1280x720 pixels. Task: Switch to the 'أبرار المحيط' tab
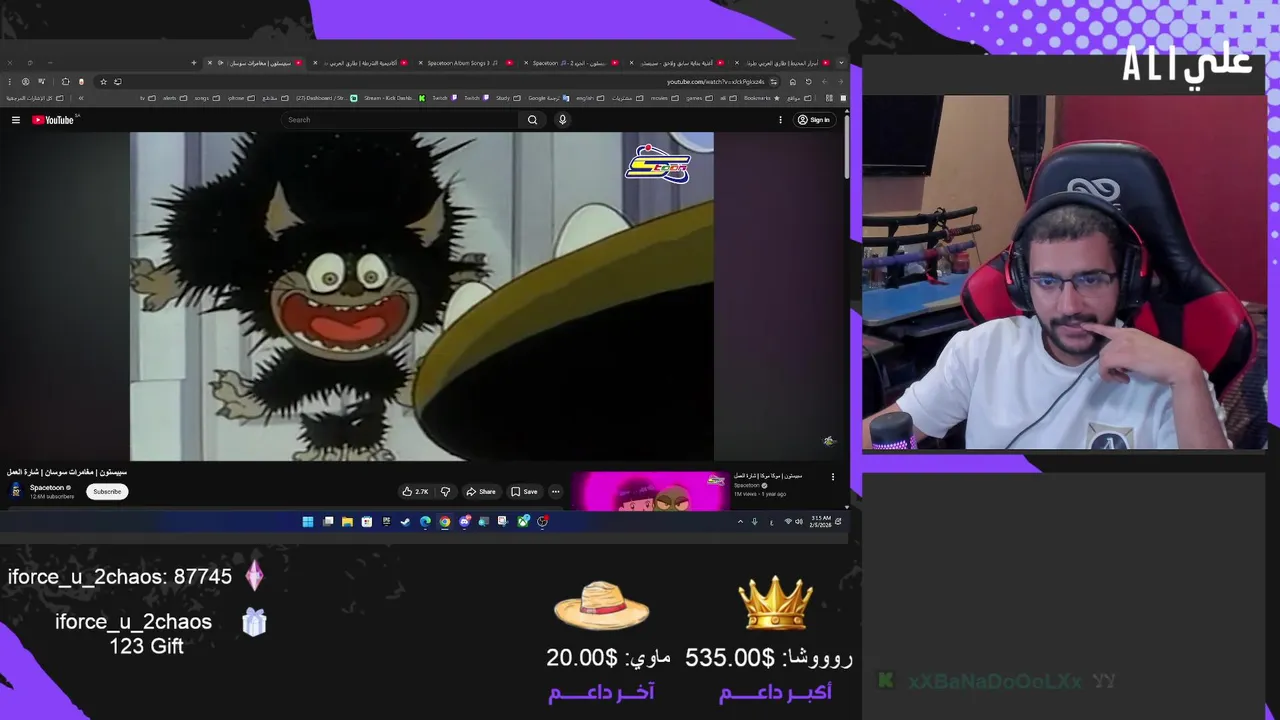(x=782, y=63)
